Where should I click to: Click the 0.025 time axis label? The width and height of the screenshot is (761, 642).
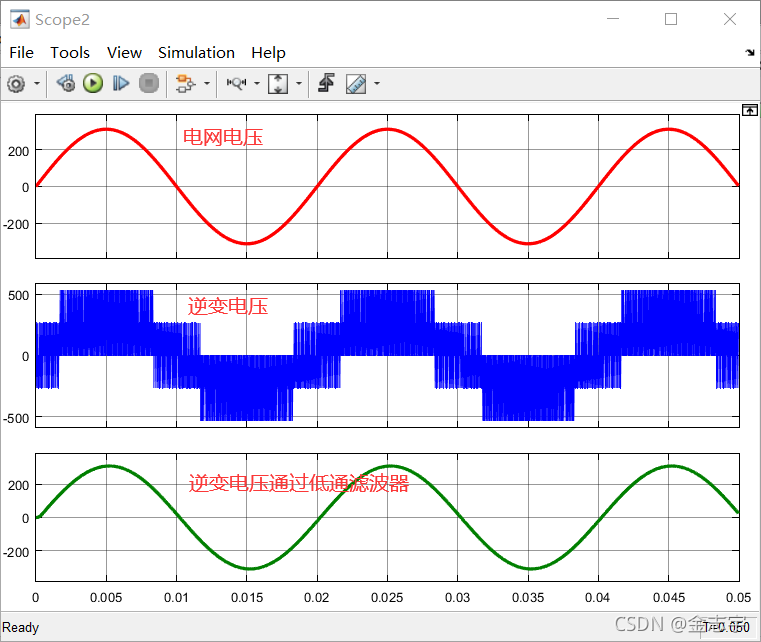click(387, 597)
